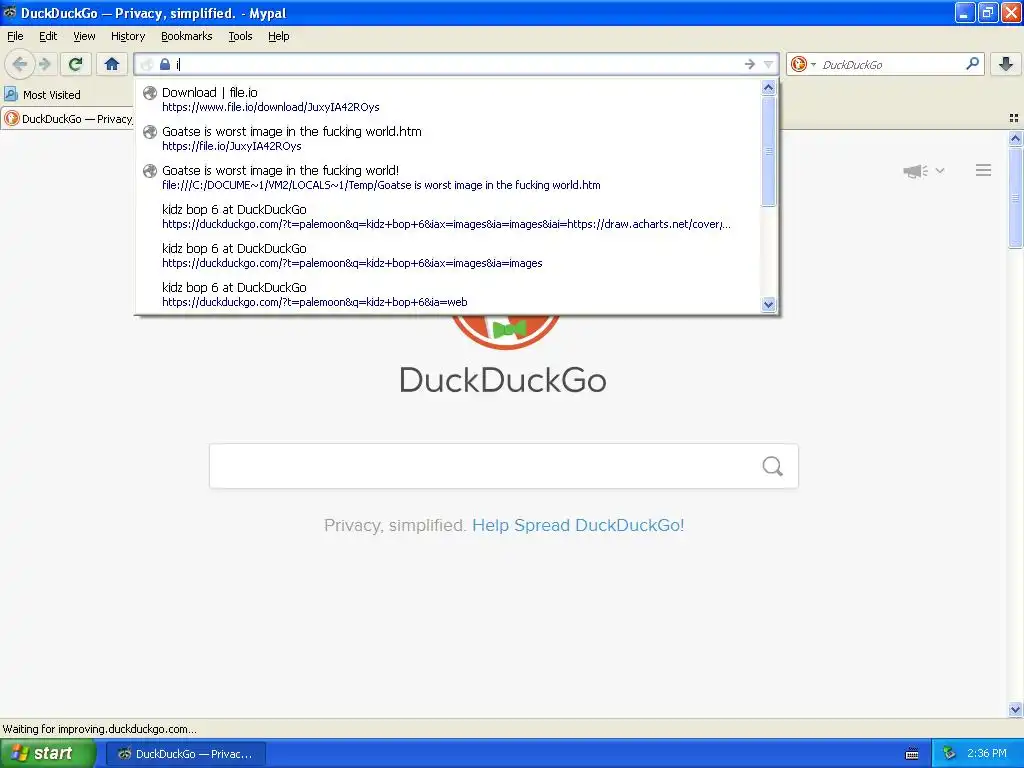Open the Bookmarks menu
1024x768 pixels.
(x=186, y=36)
